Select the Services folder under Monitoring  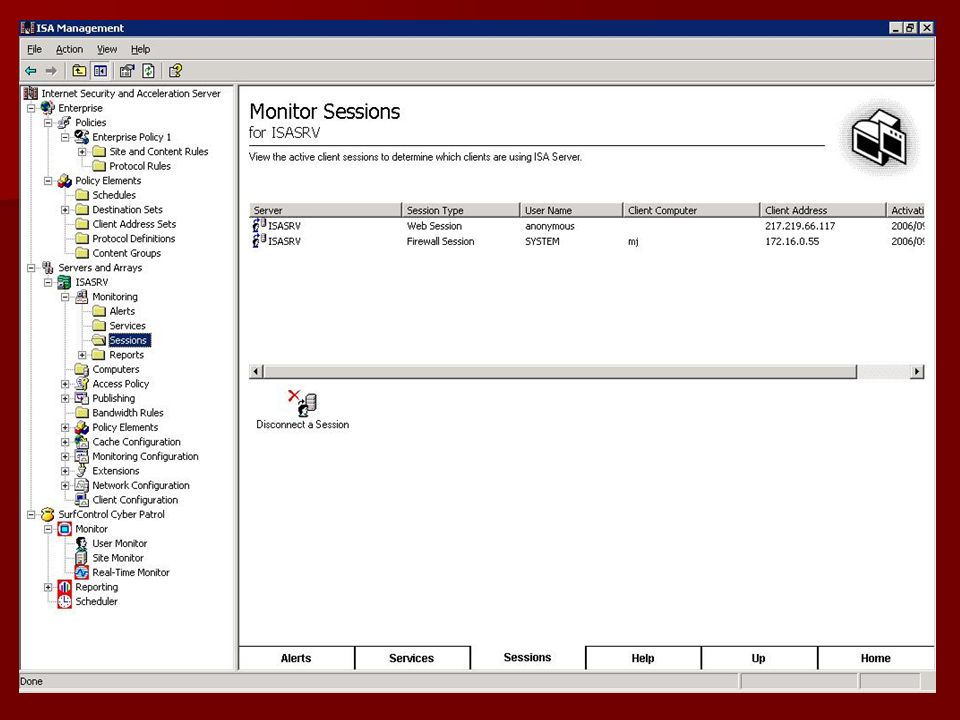point(127,326)
